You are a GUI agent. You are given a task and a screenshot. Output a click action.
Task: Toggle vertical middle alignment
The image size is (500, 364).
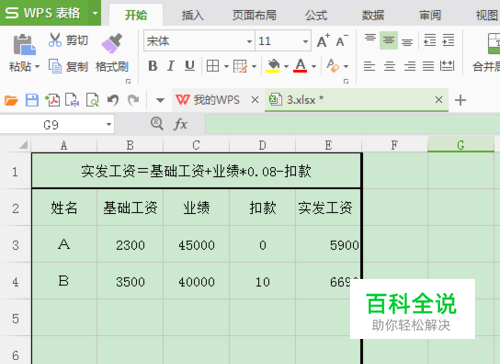pyautogui.click(x=388, y=41)
